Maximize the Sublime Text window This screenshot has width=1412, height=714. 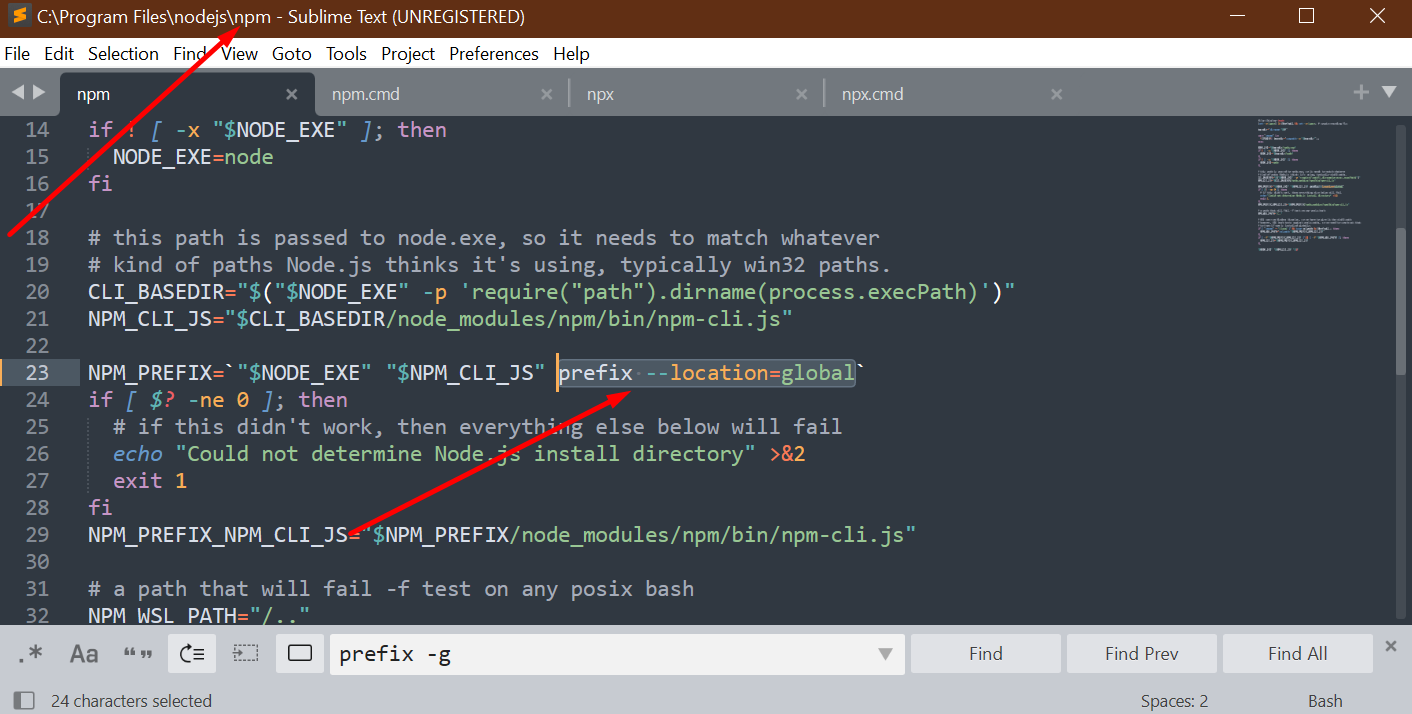point(1307,16)
